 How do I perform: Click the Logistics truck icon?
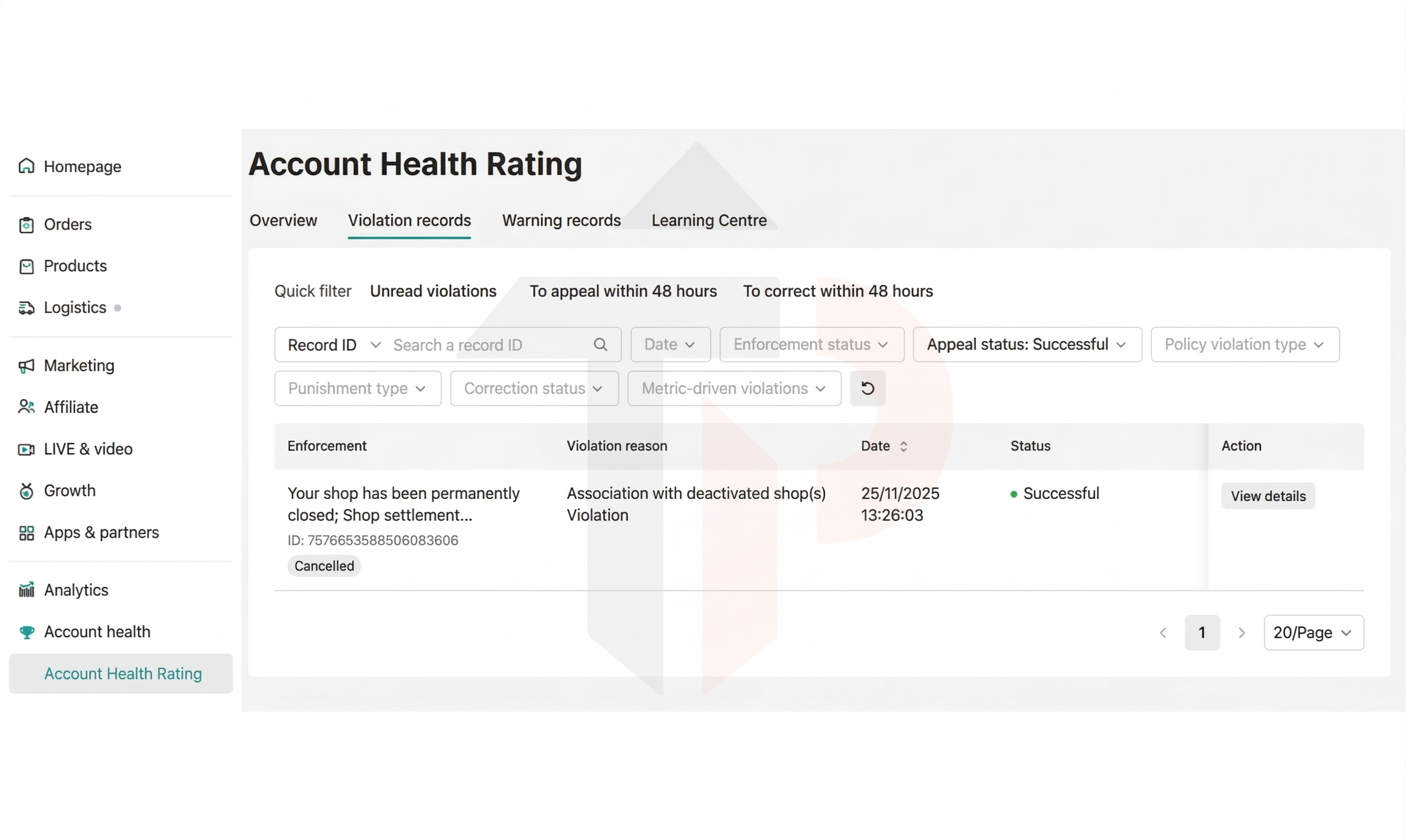pyautogui.click(x=26, y=308)
